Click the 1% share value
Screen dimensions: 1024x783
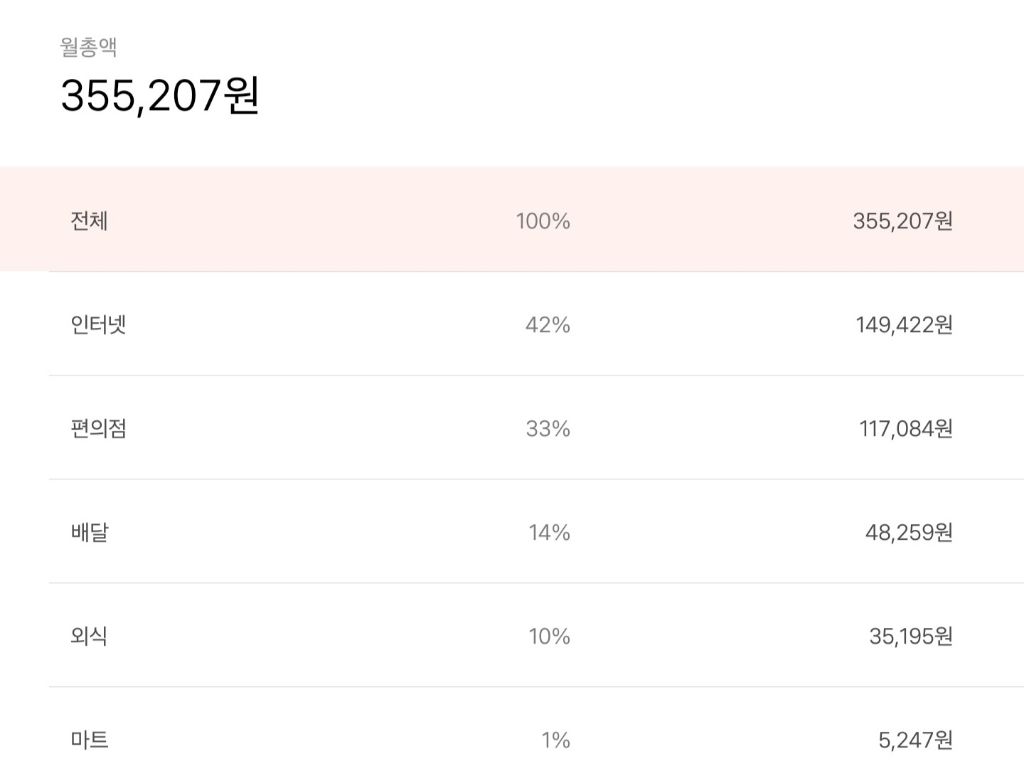[x=555, y=741]
